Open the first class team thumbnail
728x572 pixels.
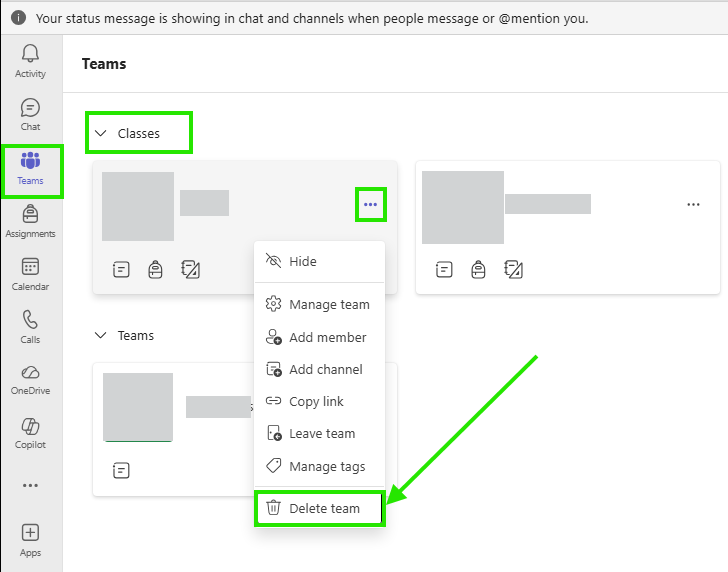[138, 206]
